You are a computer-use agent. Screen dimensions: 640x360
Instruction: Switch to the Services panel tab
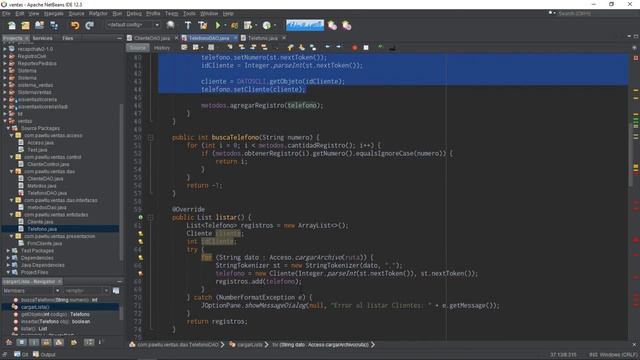(x=42, y=38)
